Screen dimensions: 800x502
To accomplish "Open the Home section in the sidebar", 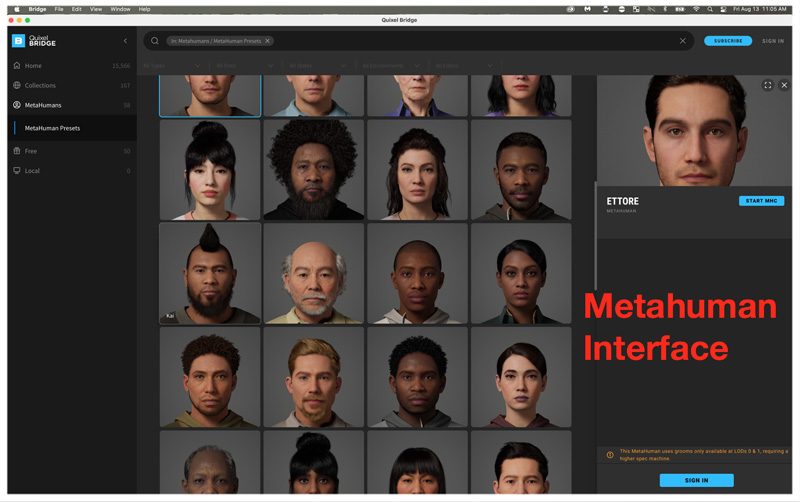I will pyautogui.click(x=33, y=65).
